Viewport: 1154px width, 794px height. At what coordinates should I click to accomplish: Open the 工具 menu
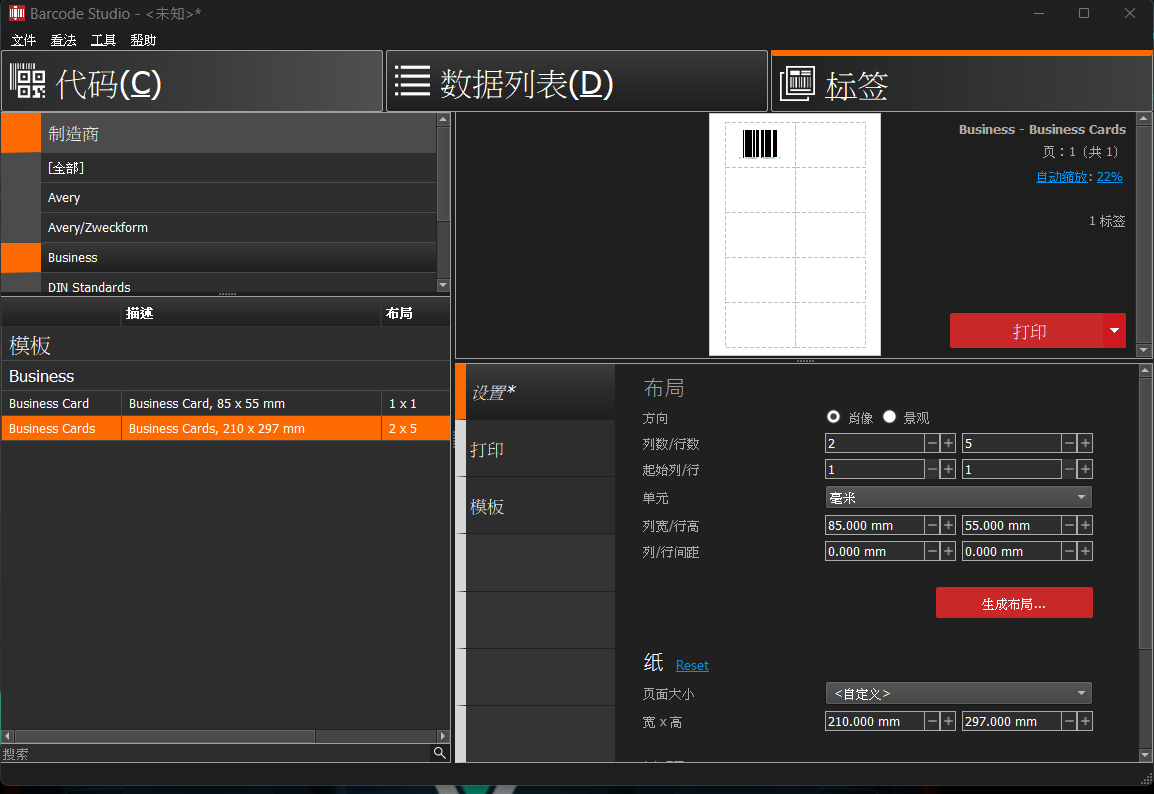pyautogui.click(x=103, y=40)
